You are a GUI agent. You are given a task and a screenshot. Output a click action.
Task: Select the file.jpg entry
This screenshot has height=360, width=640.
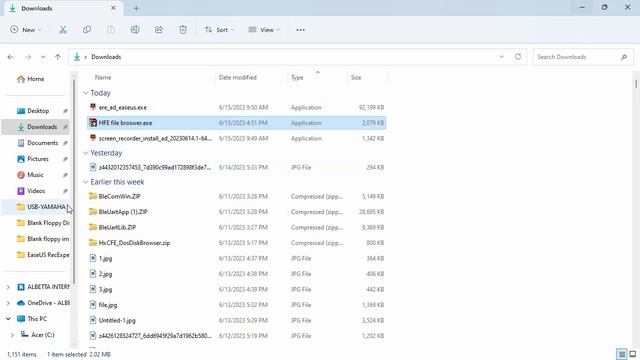click(x=236, y=305)
